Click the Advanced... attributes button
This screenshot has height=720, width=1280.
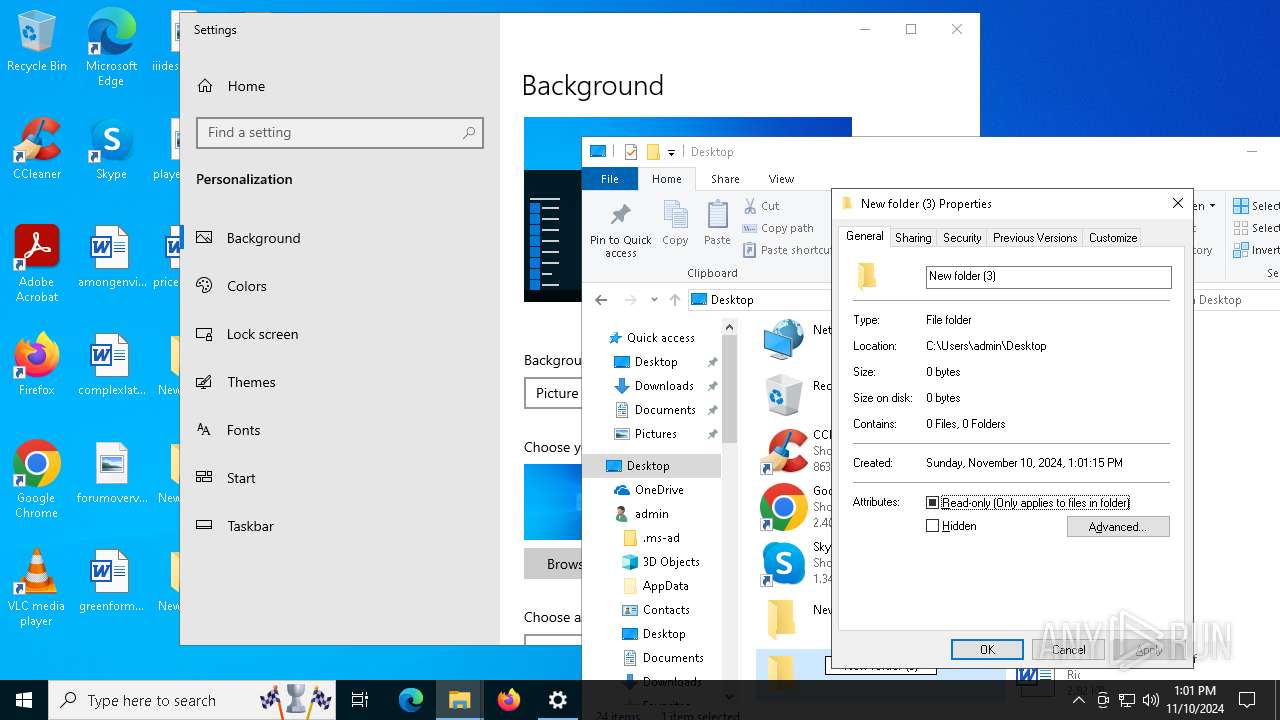[1118, 527]
